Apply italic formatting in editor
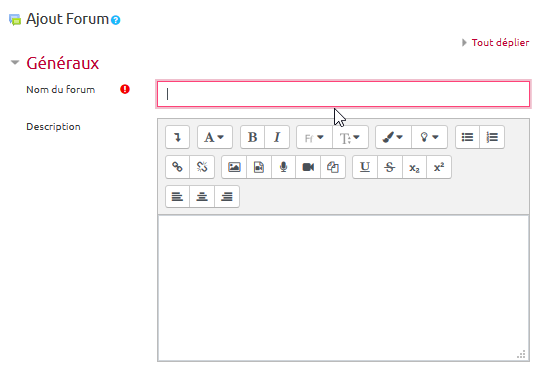The width and height of the screenshot is (539, 370). pos(277,137)
